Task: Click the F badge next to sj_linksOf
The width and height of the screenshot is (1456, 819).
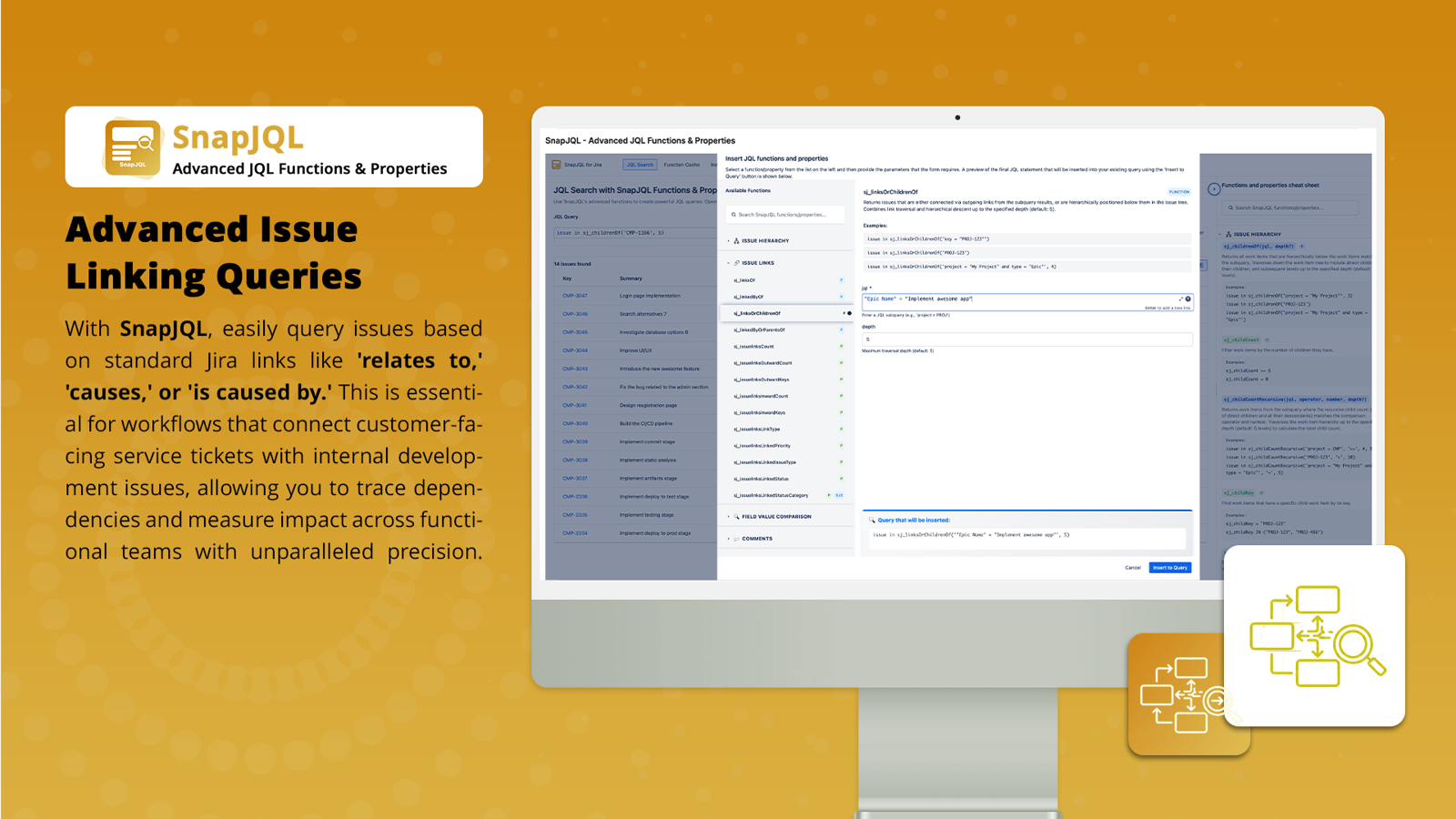Action: (841, 279)
